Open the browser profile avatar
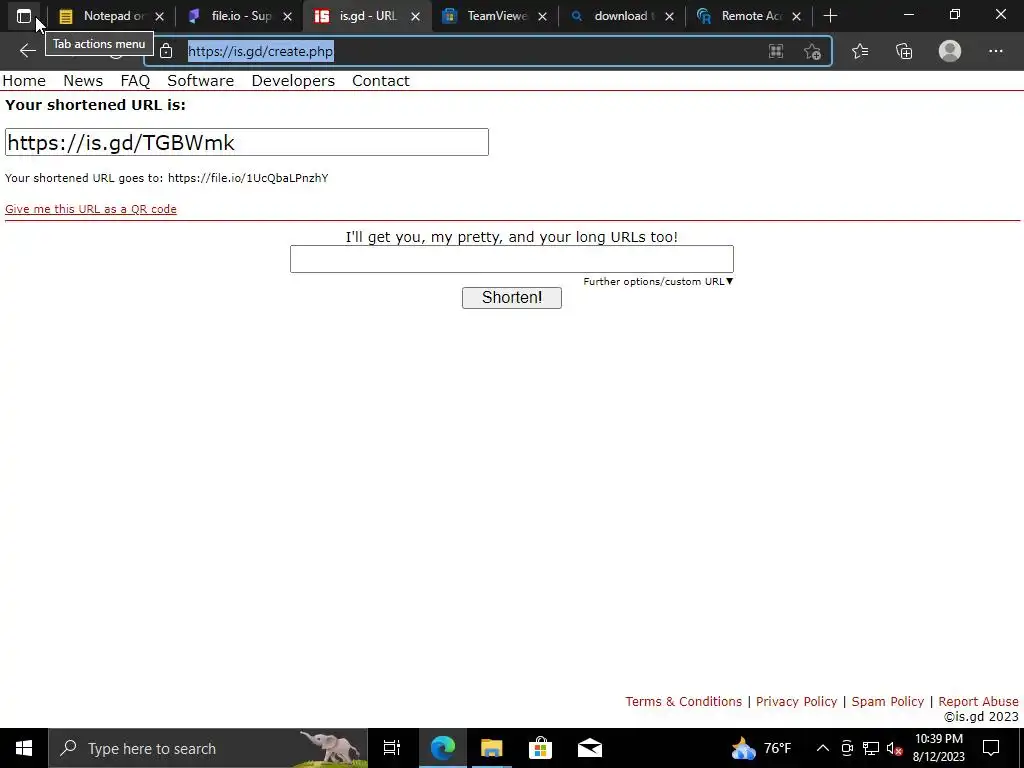Screen dimensions: 1024x768 point(950,51)
